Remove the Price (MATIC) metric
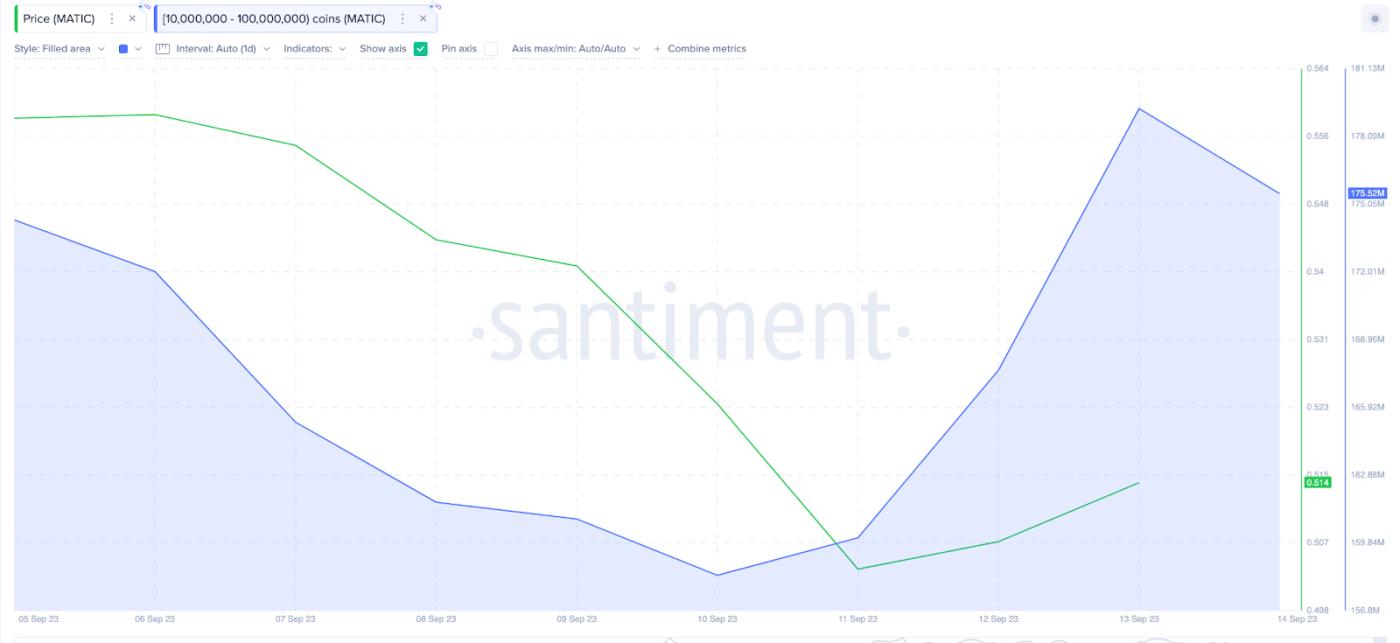 132,19
